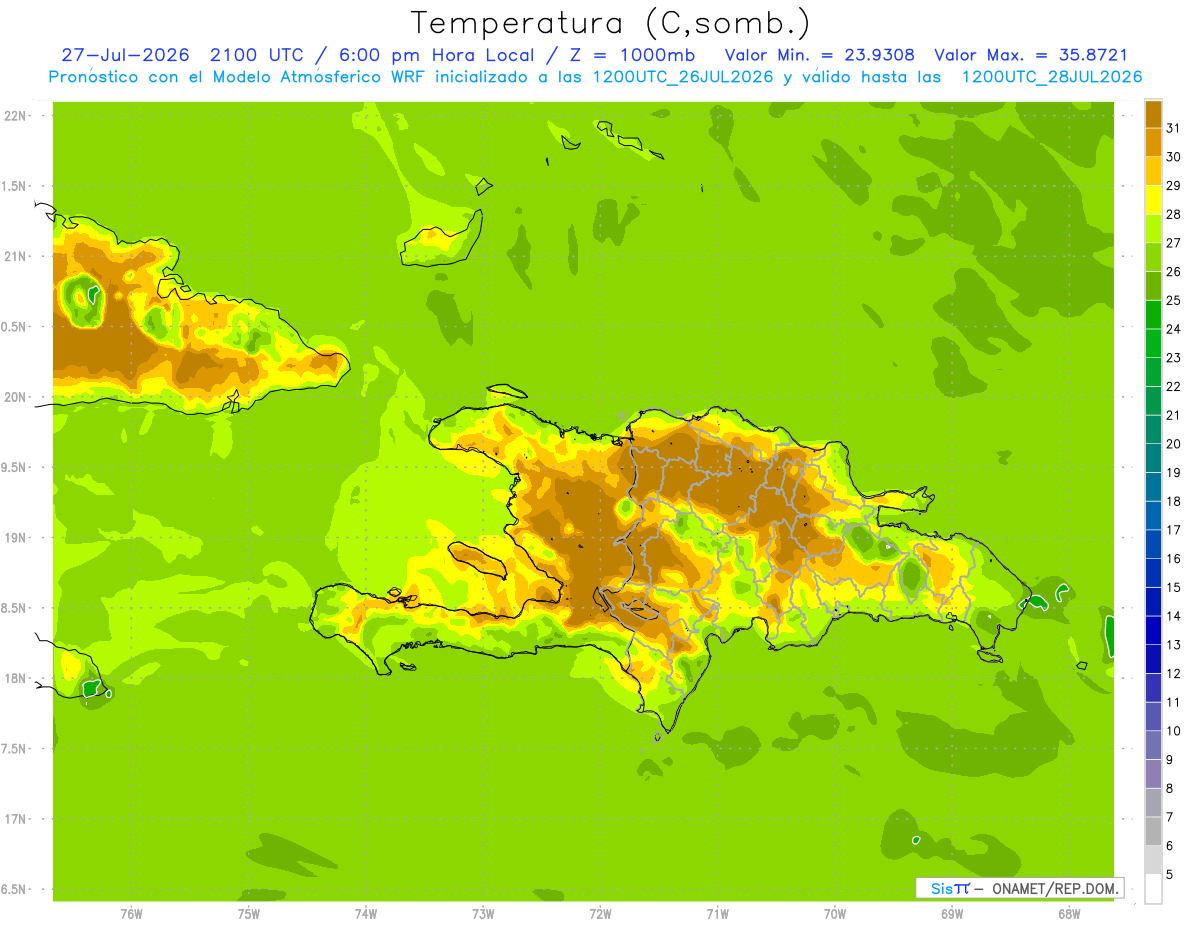Image resolution: width=1200 pixels, height=927 pixels.
Task: Click the legend value label "10"
Action: [1173, 731]
